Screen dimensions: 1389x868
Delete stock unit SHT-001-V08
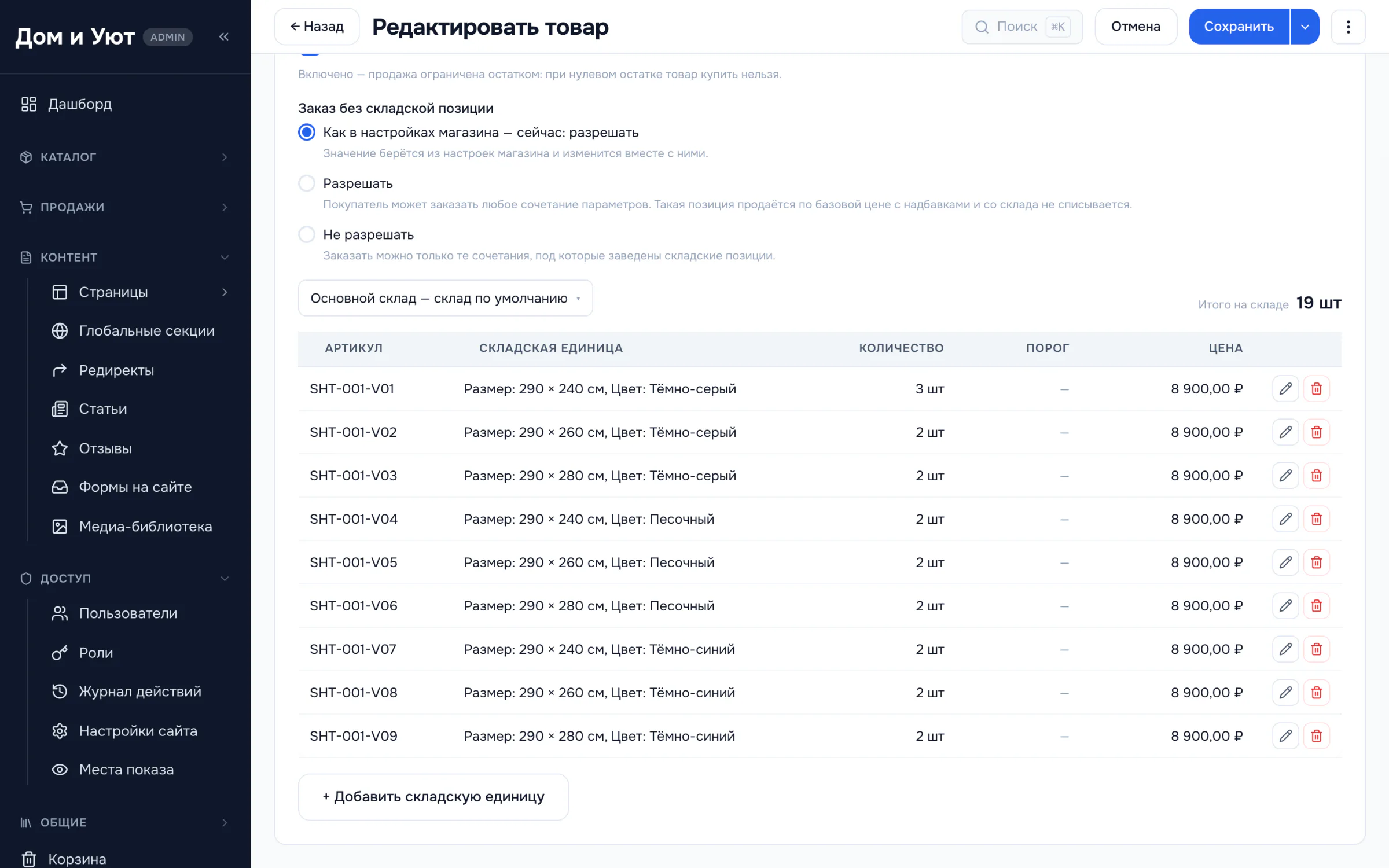pos(1316,693)
